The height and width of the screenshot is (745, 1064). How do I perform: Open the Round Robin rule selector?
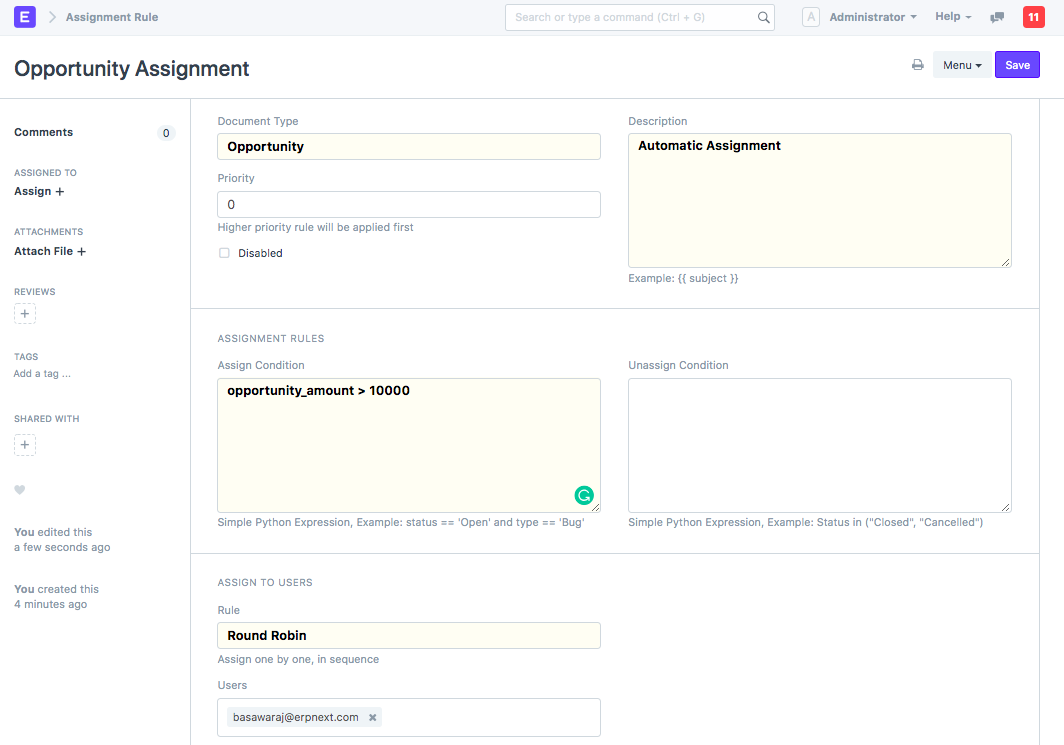point(408,635)
